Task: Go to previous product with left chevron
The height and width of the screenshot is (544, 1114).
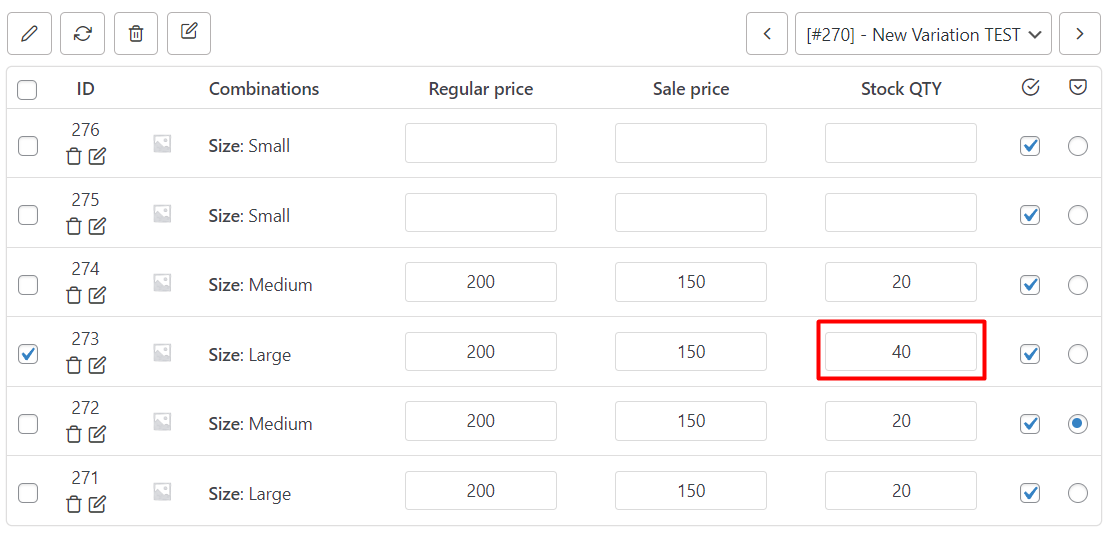Action: tap(767, 33)
